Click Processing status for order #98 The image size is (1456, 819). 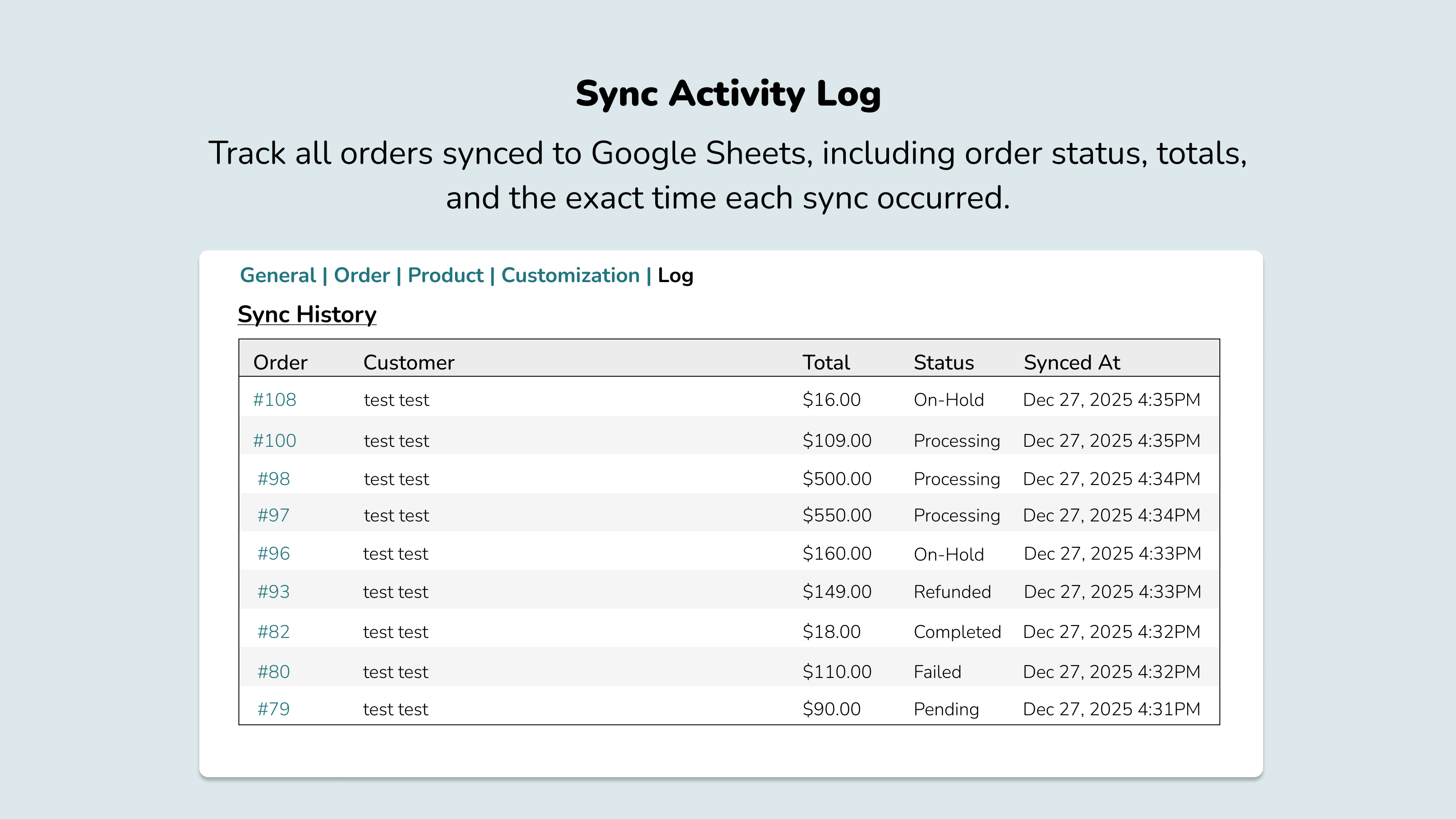[957, 479]
